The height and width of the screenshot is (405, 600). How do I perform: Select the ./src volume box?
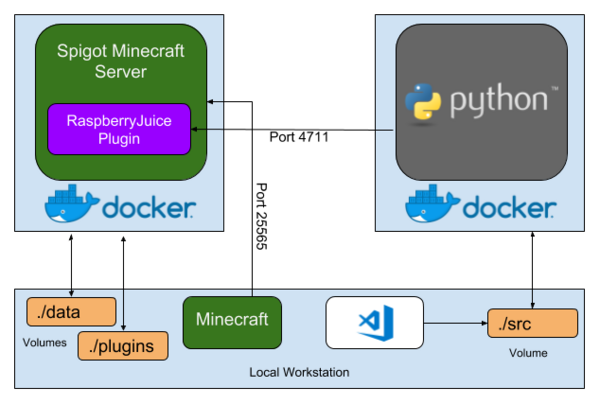(x=532, y=323)
